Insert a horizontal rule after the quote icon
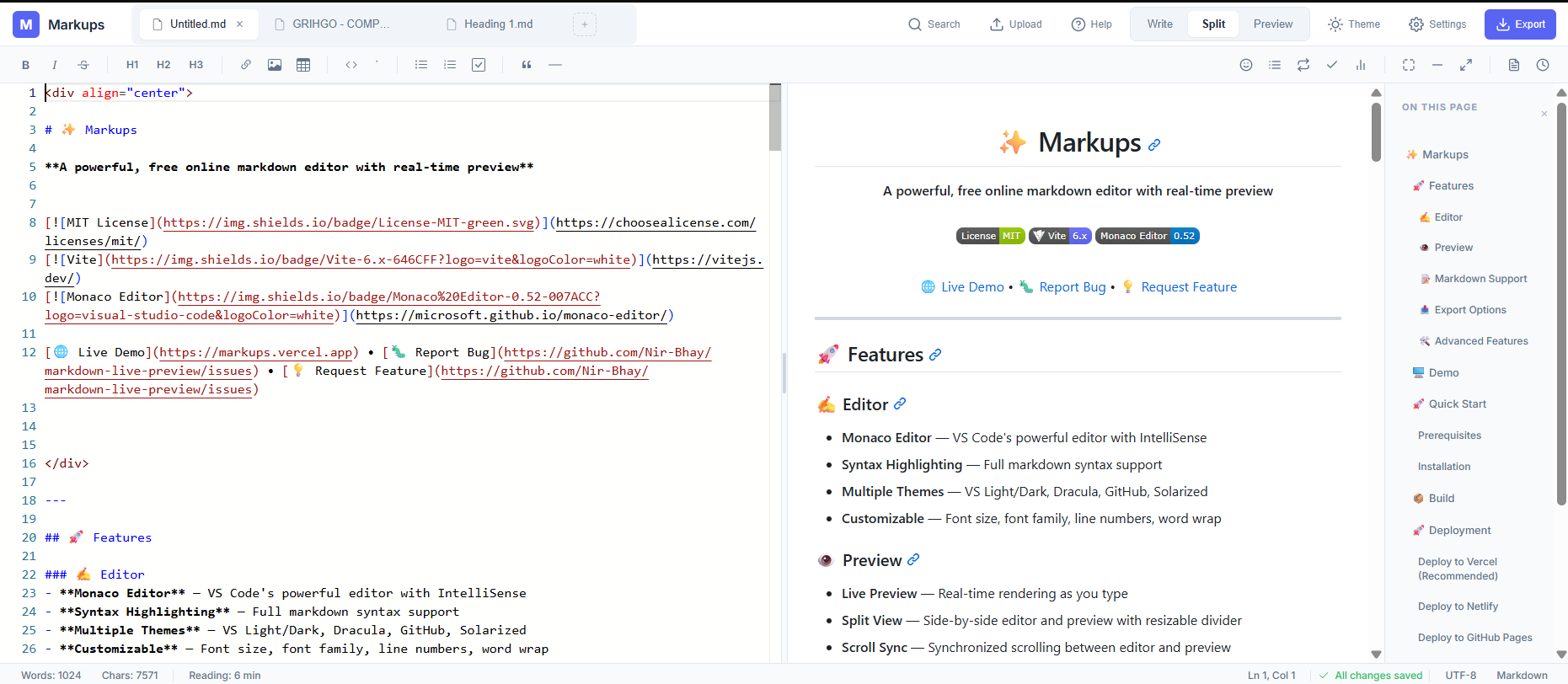The image size is (1568, 684). click(x=555, y=65)
